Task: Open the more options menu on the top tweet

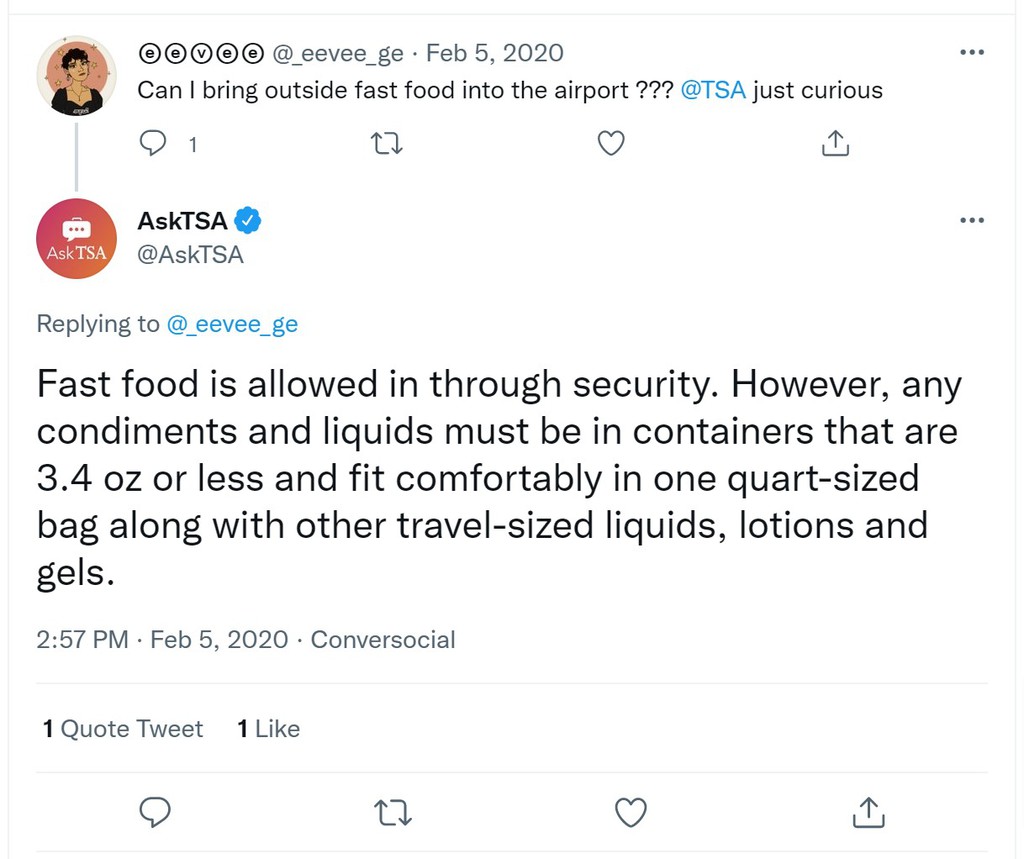Action: 972,52
